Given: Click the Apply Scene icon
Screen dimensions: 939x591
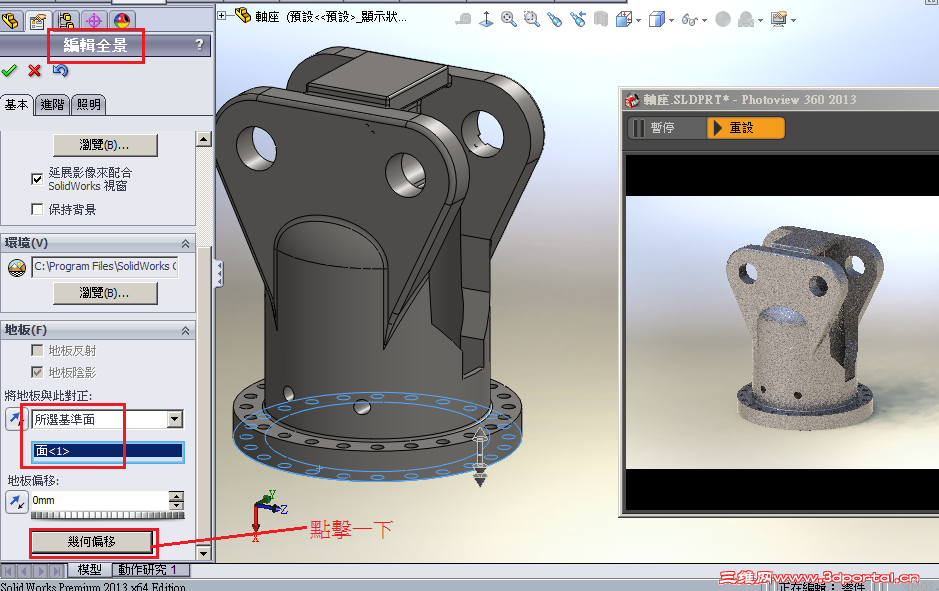Looking at the screenshot, I should 746,20.
